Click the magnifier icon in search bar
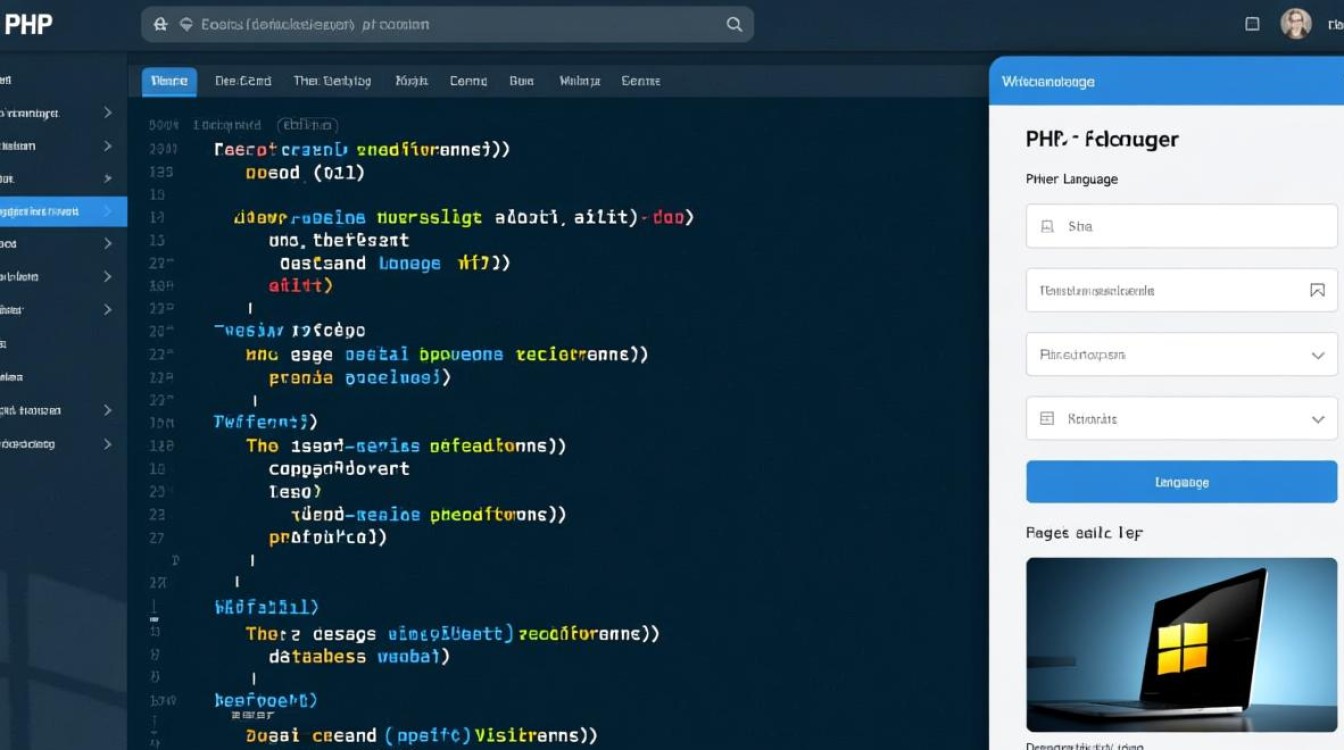 734,24
